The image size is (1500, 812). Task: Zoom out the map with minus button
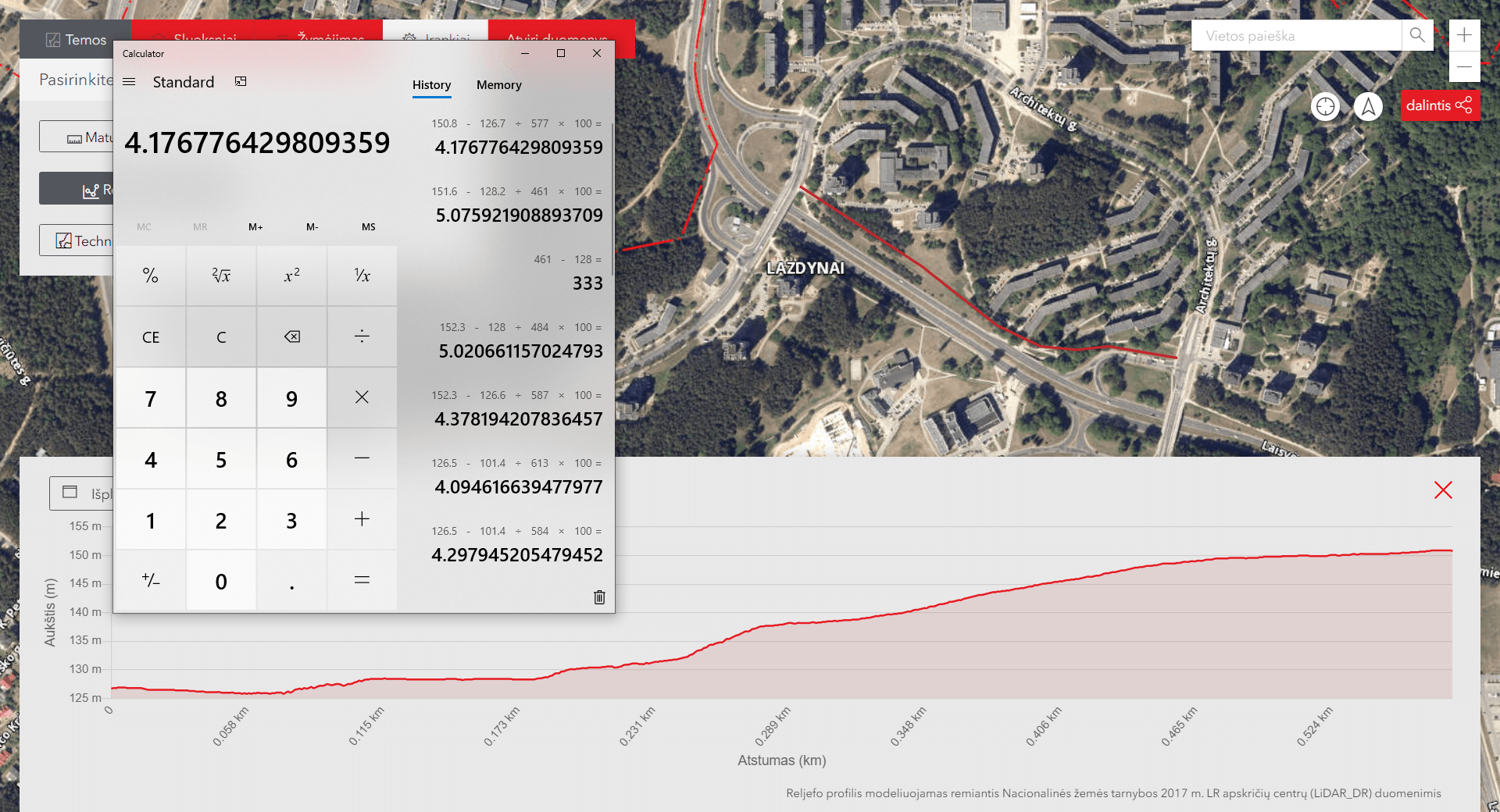(x=1464, y=67)
